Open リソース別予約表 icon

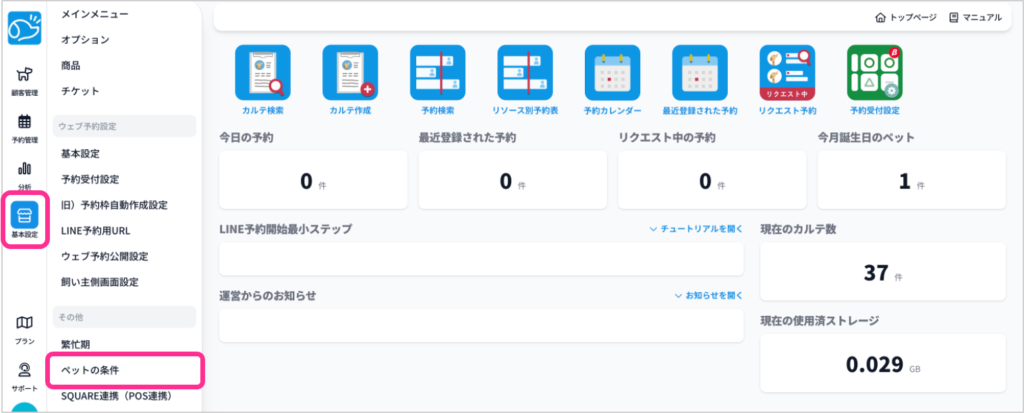(525, 72)
